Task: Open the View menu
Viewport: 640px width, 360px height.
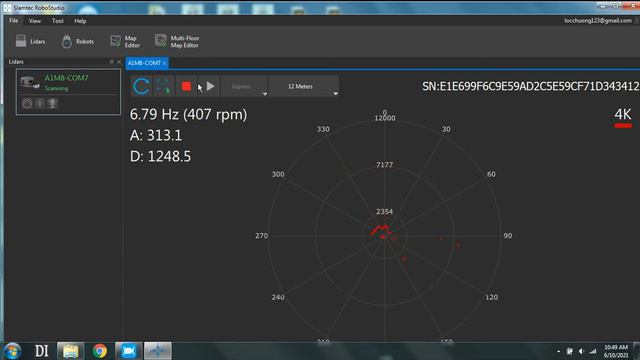Action: 35,21
